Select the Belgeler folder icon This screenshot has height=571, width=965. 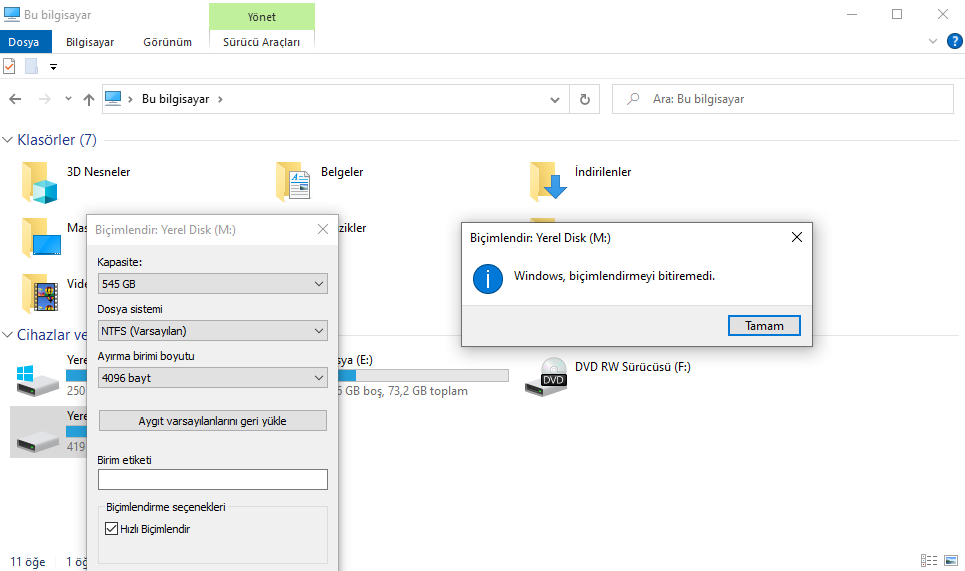294,182
